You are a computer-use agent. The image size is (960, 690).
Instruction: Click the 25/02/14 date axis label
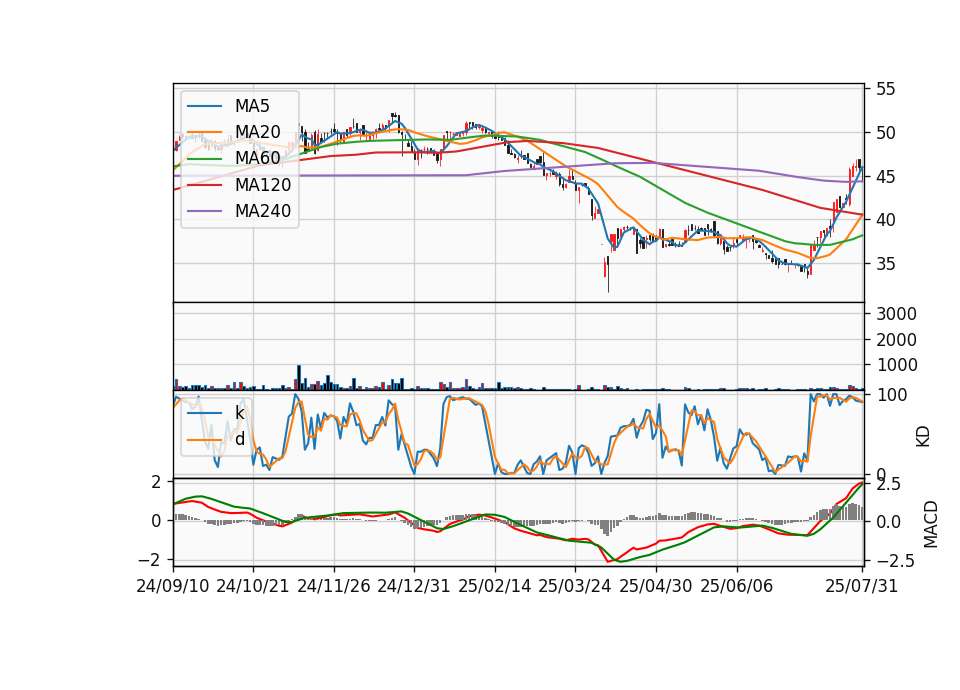click(x=495, y=586)
